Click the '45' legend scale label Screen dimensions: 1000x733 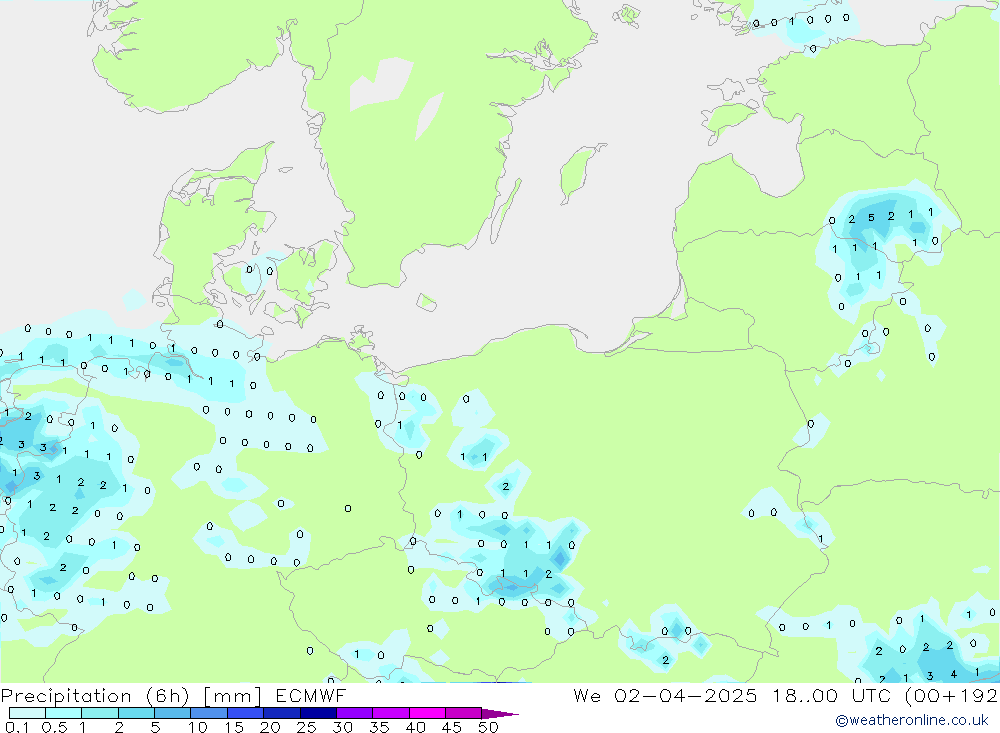tap(452, 727)
